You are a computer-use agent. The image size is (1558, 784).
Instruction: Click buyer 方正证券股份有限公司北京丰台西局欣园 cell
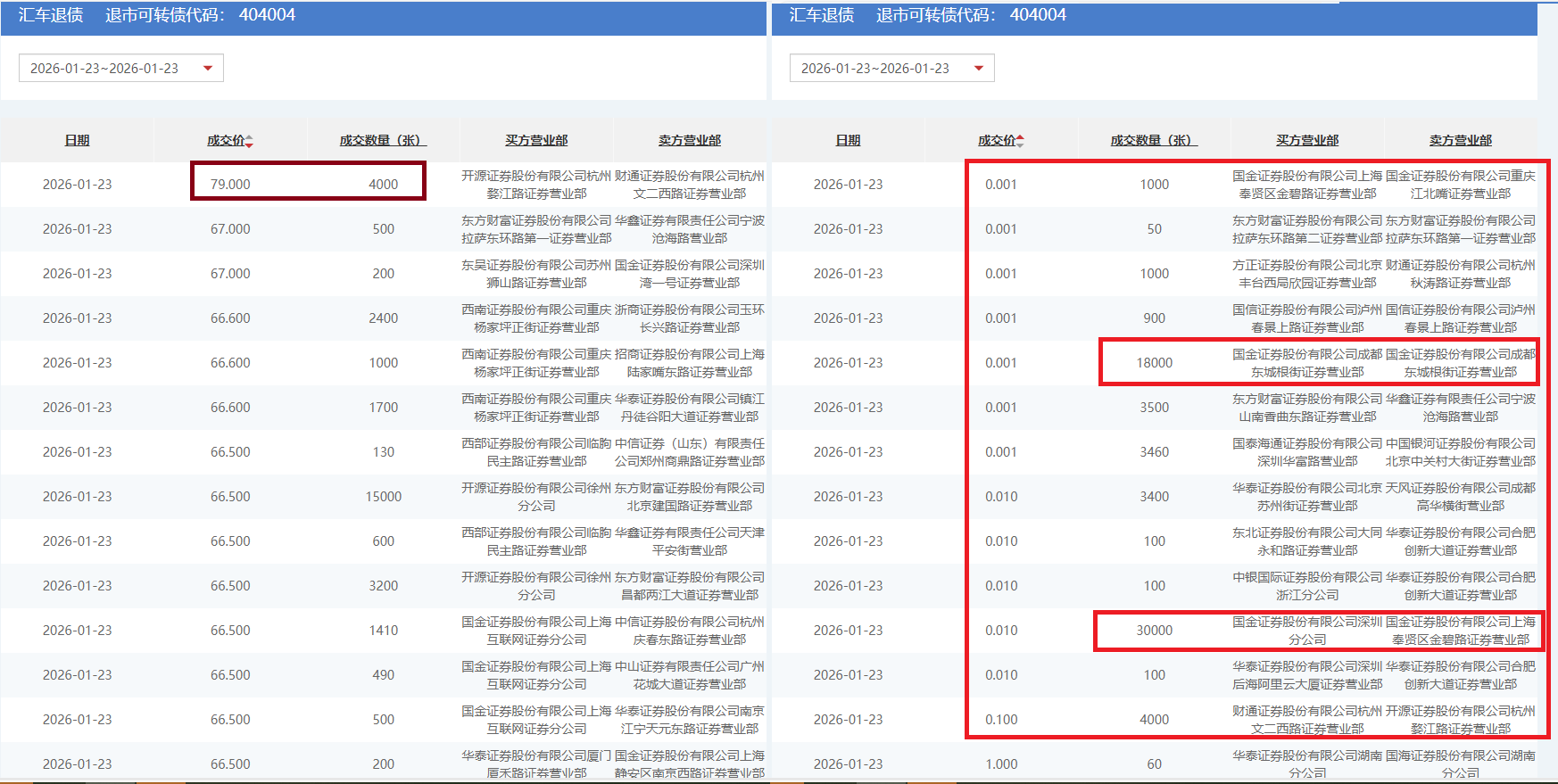(x=1307, y=274)
